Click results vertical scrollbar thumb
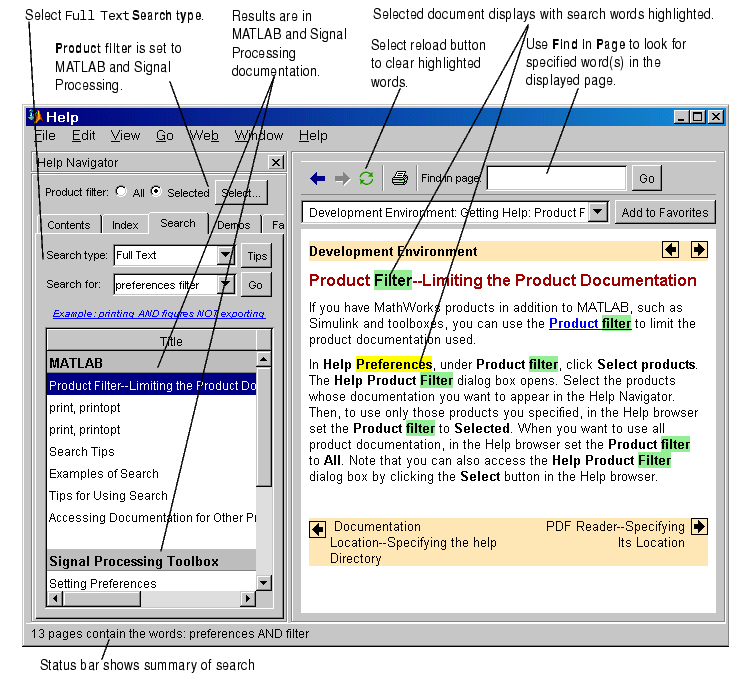Viewport: 729px width, 684px height. pyautogui.click(x=264, y=426)
